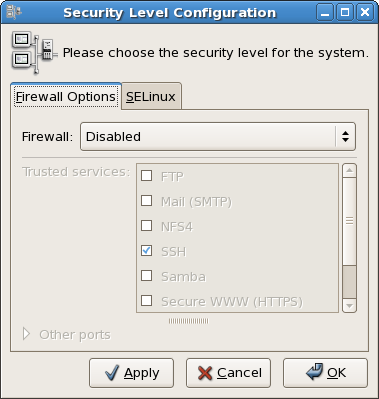Image resolution: width=379 pixels, height=399 pixels.
Task: Cancel the configuration dialog
Action: pyautogui.click(x=228, y=373)
